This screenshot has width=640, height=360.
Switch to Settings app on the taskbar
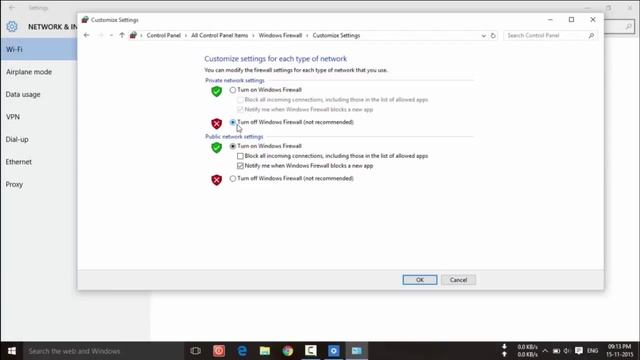(333, 351)
